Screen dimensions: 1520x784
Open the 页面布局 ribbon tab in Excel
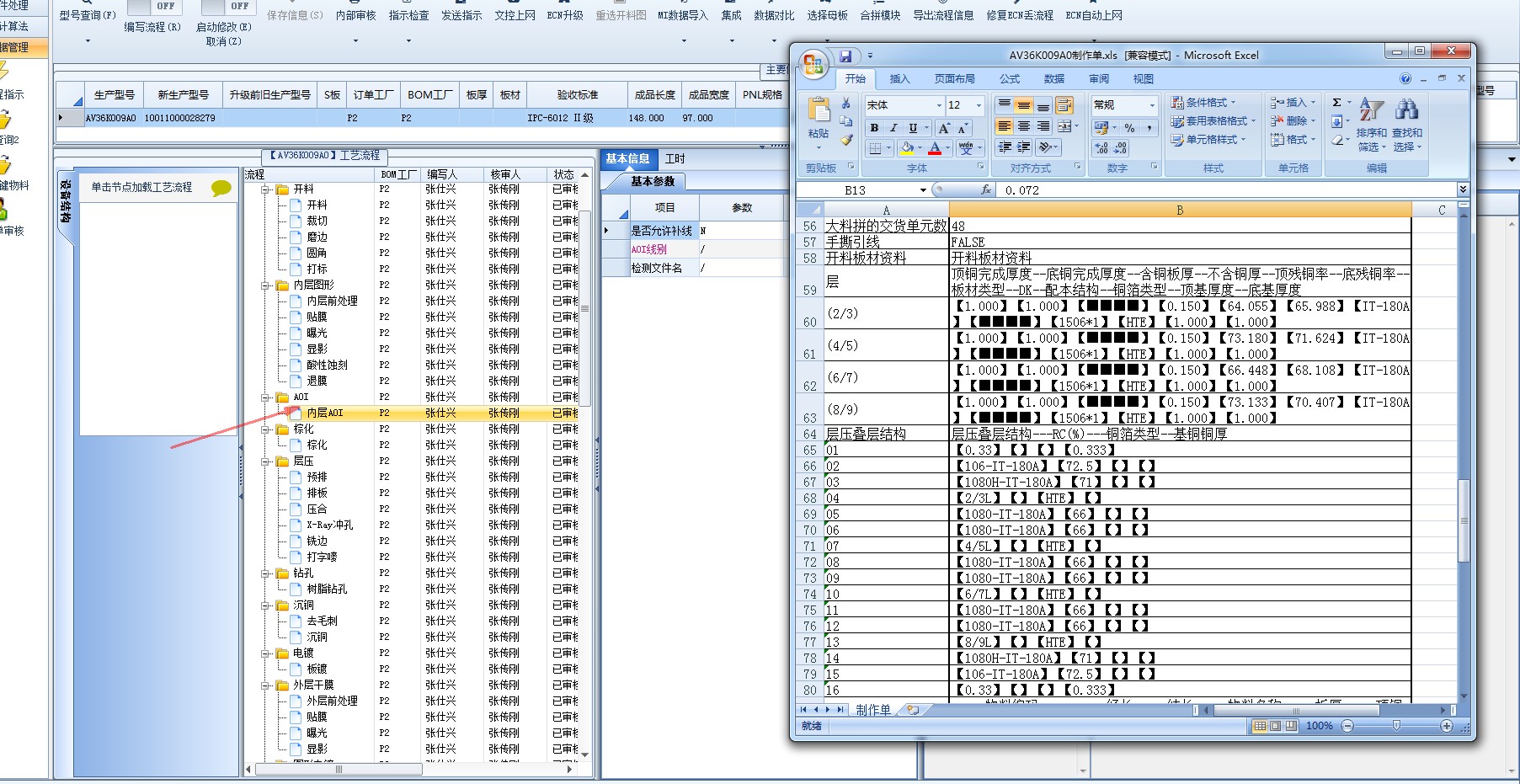tap(954, 79)
